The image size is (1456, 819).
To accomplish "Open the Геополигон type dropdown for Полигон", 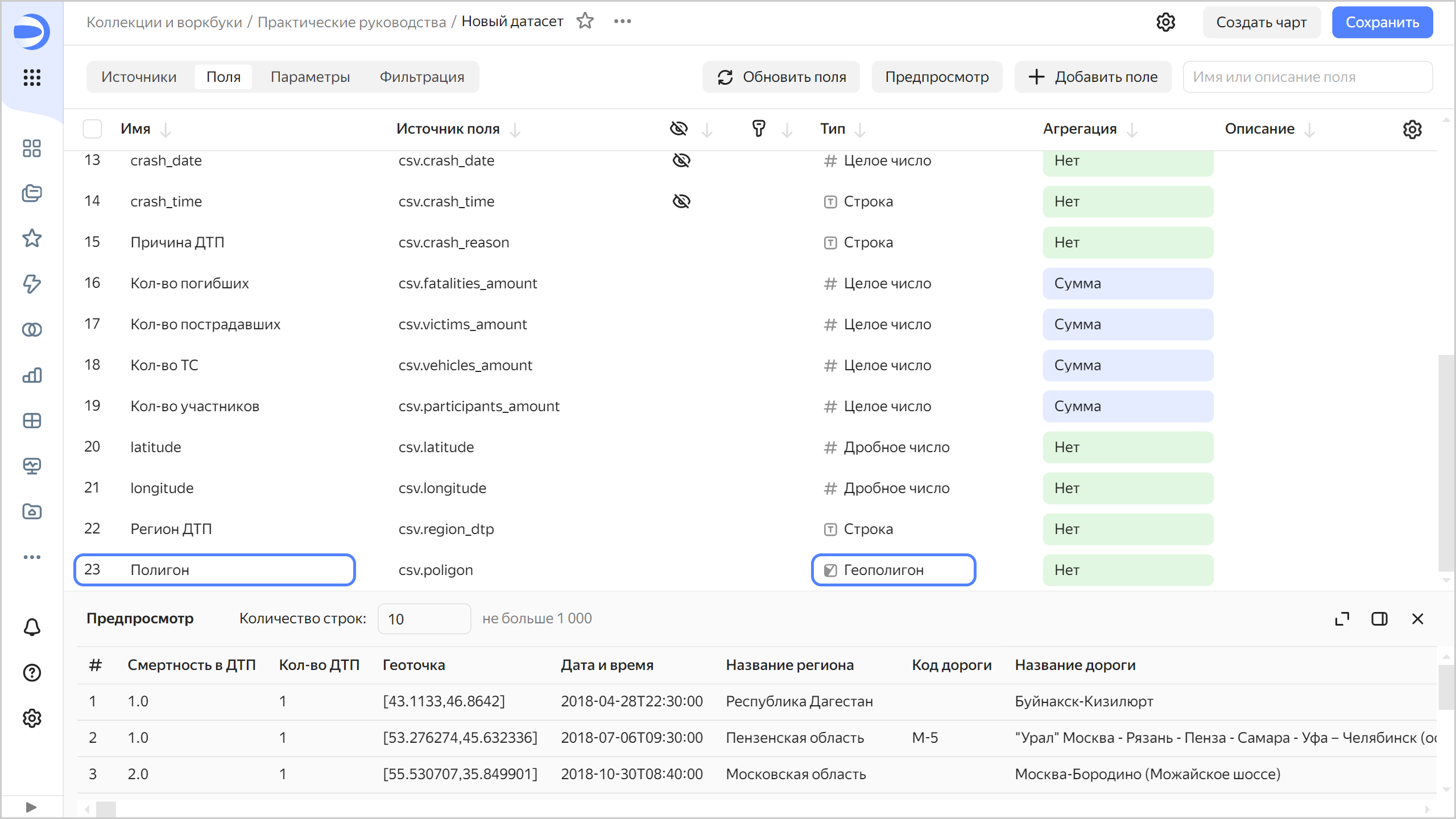I will click(x=893, y=570).
